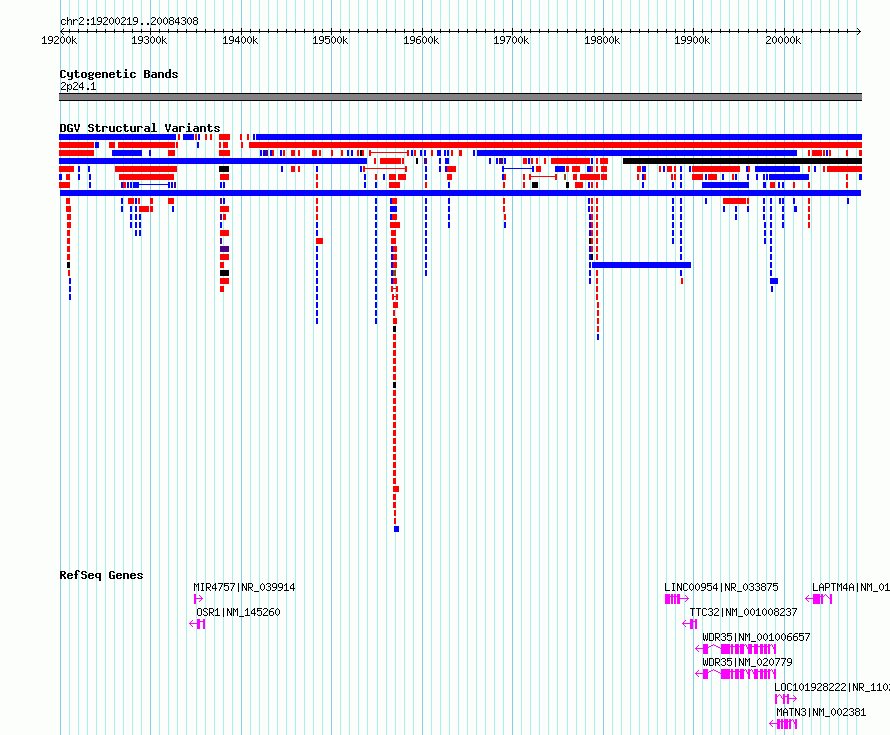This screenshot has width=890, height=735.
Task: Click the WDR35|NM_020779 label
Action: (x=747, y=662)
